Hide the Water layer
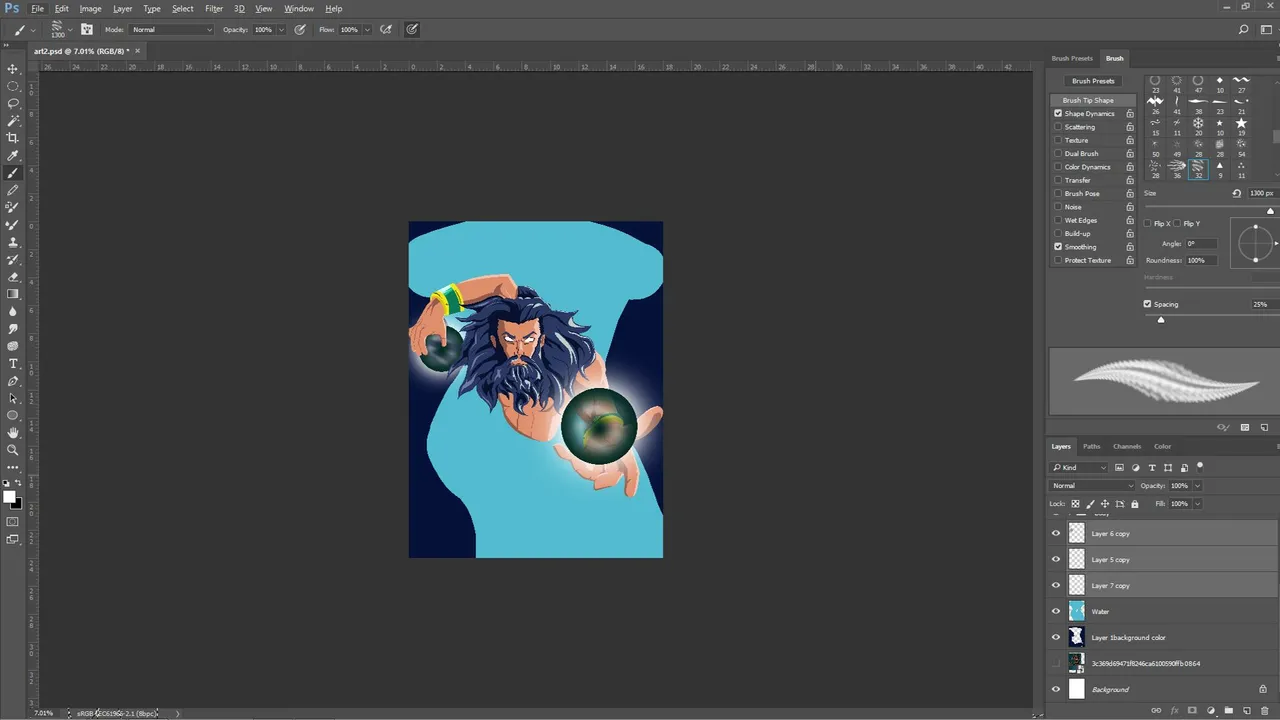This screenshot has height=720, width=1280. click(1056, 611)
